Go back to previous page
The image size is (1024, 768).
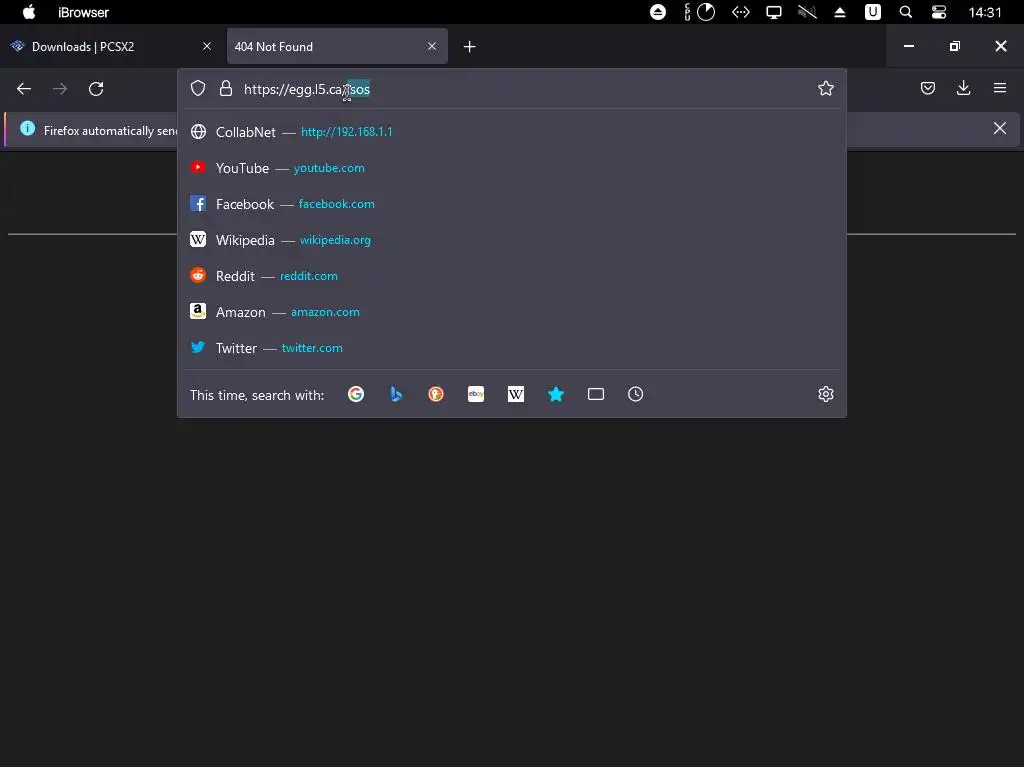pos(24,89)
